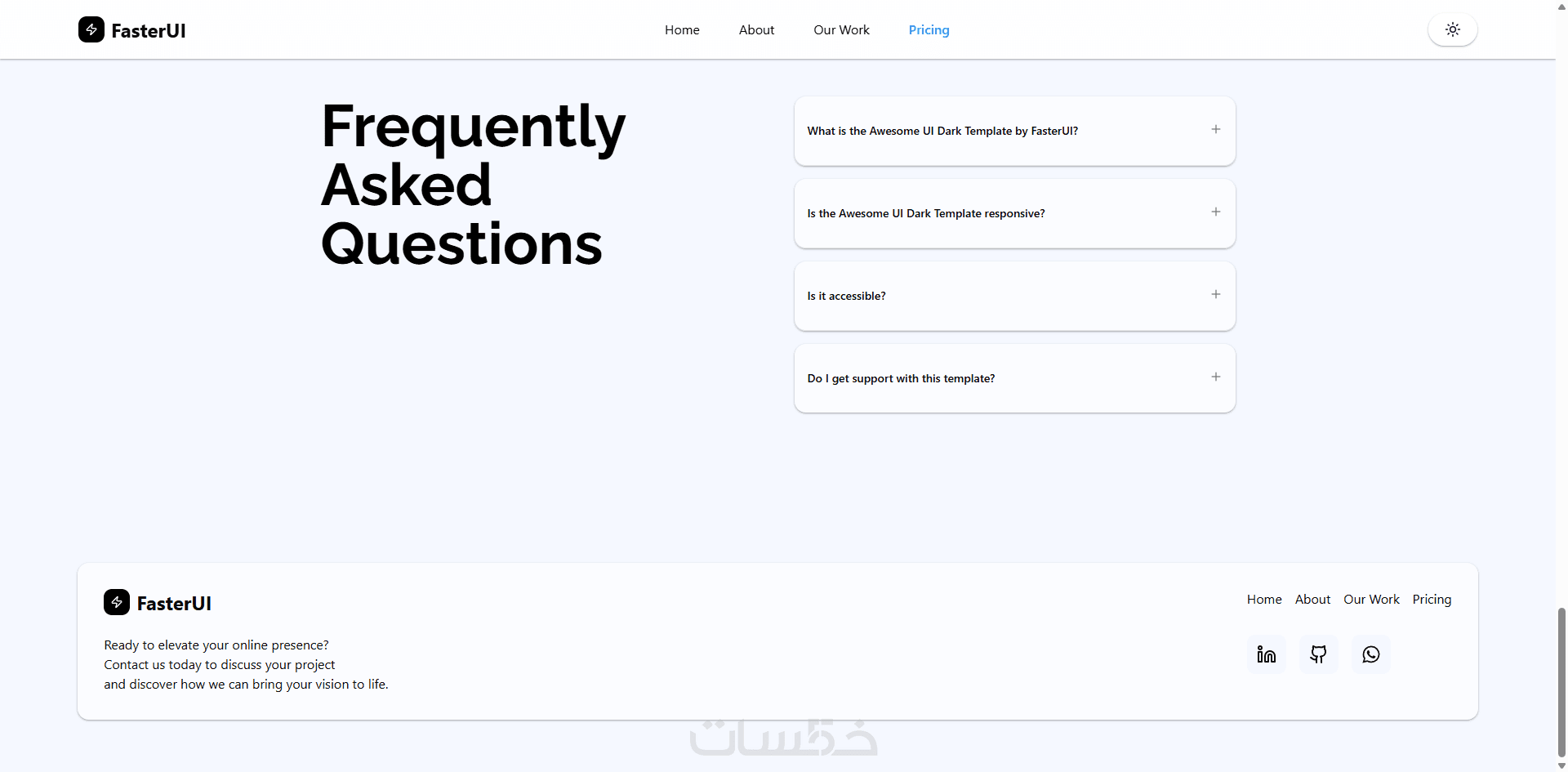
Task: Open the footer Our Work link
Action: (1371, 600)
